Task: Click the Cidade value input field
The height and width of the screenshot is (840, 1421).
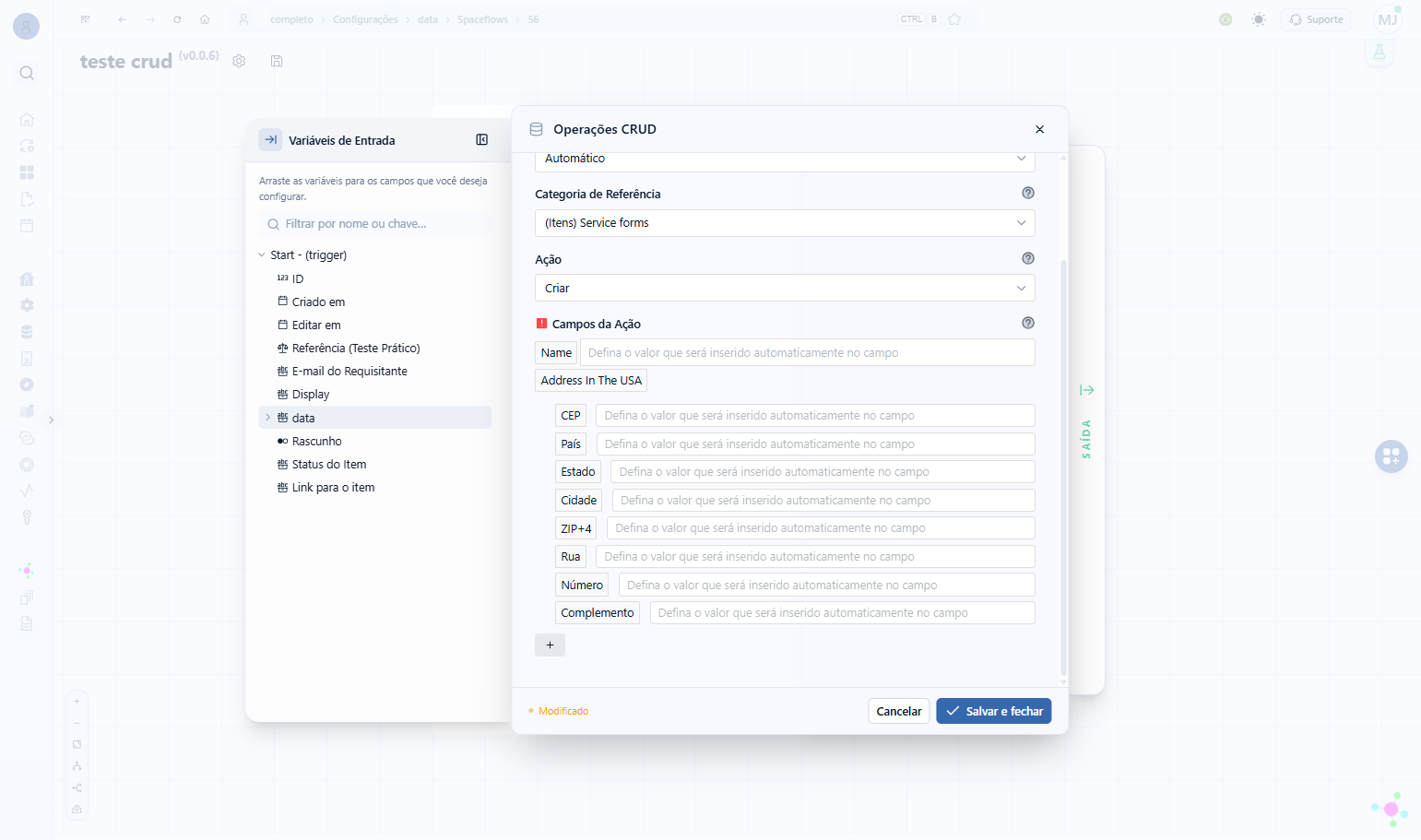Action: click(x=823, y=501)
